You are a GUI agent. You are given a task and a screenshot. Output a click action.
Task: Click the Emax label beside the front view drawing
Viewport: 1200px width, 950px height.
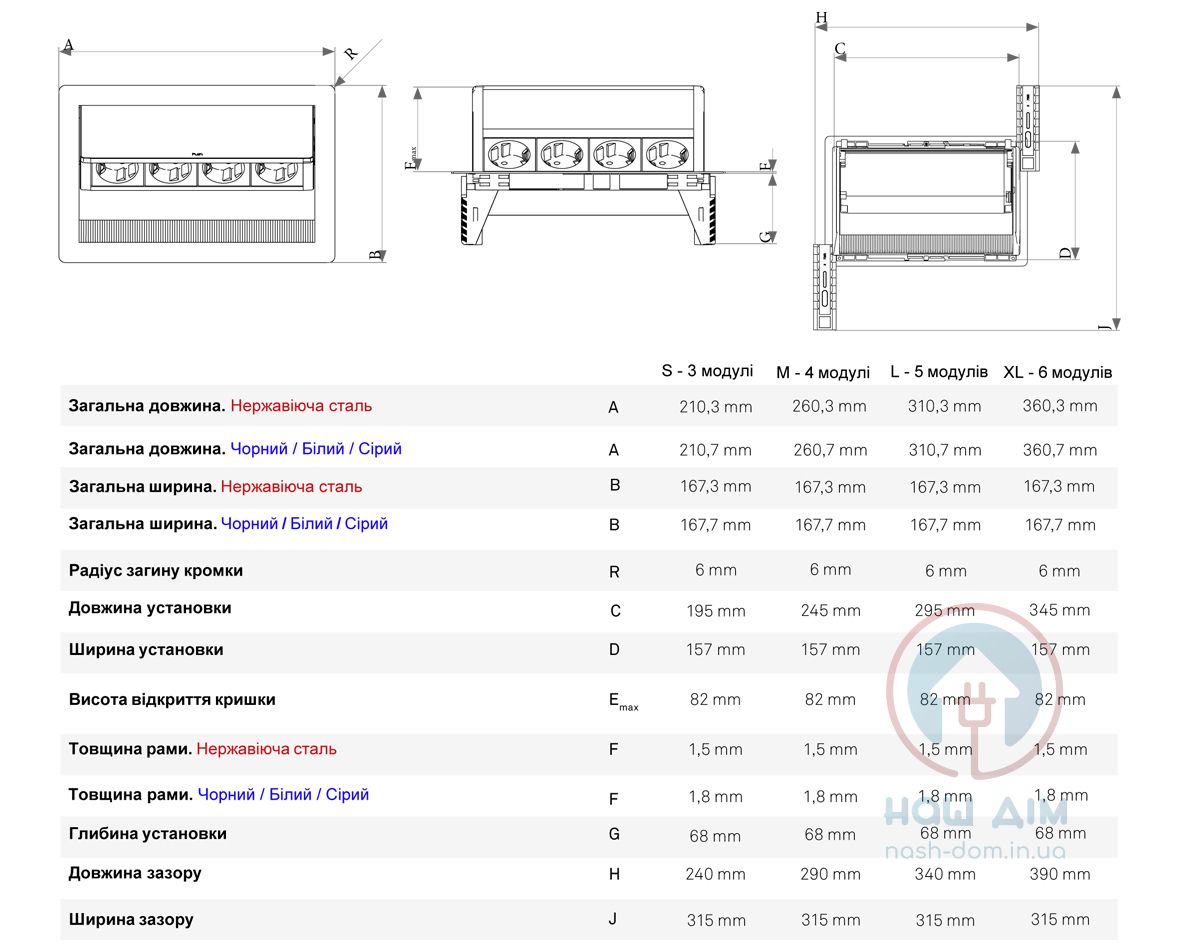(410, 159)
